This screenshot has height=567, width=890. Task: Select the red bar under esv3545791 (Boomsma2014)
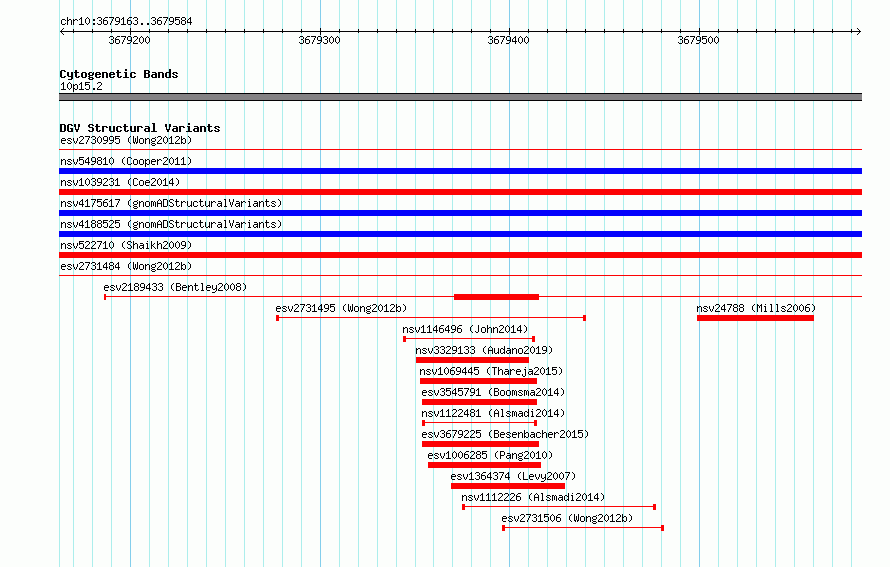[480, 402]
